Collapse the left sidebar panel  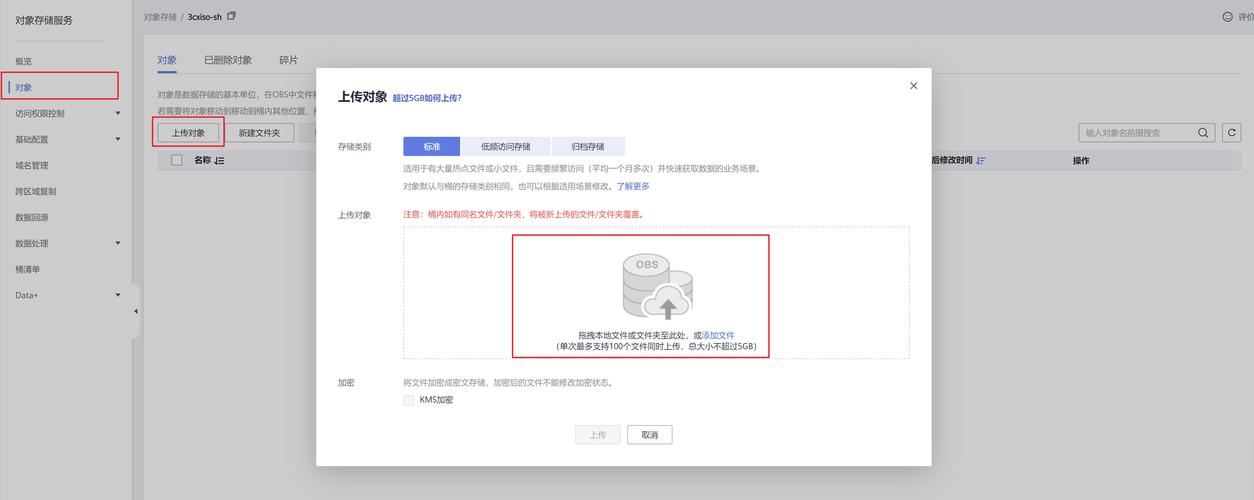[136, 311]
